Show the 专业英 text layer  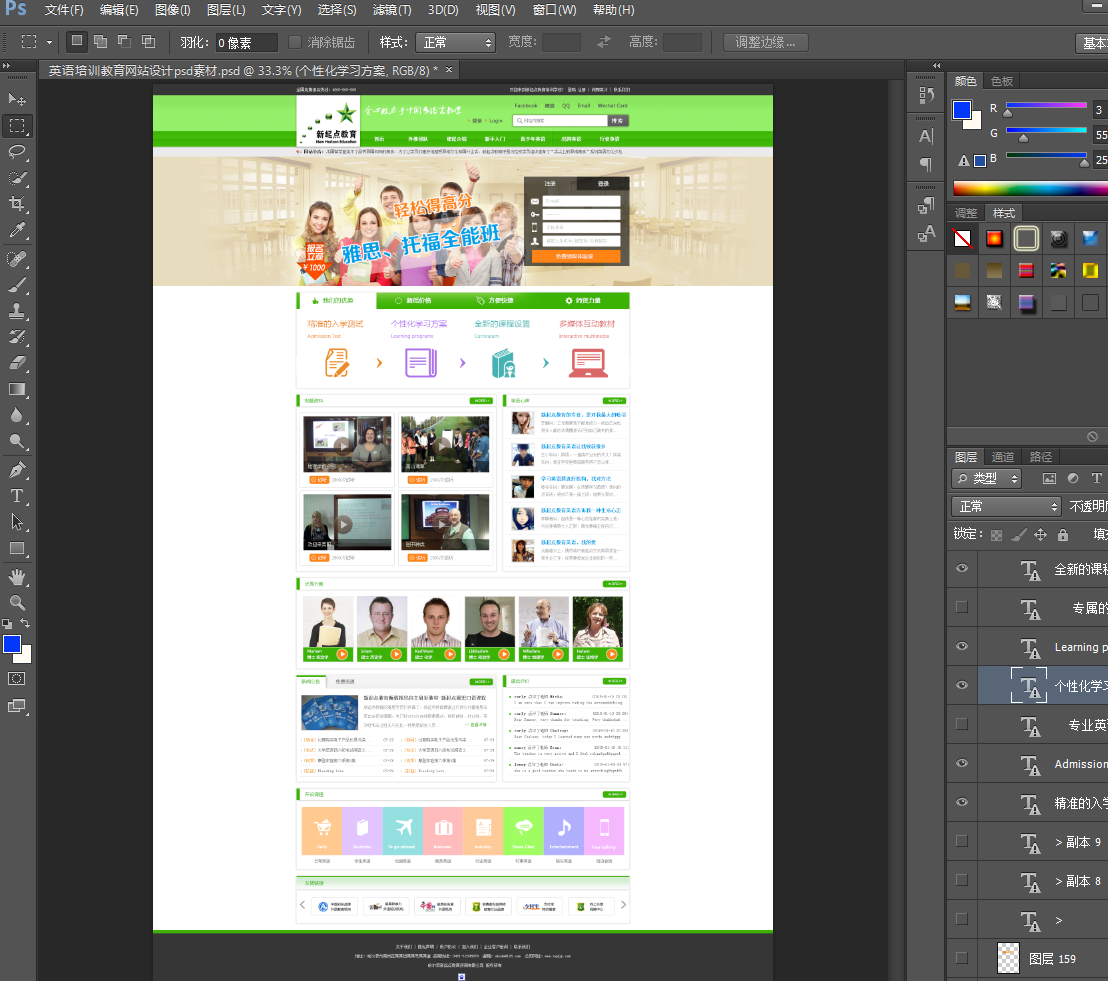(x=962, y=724)
